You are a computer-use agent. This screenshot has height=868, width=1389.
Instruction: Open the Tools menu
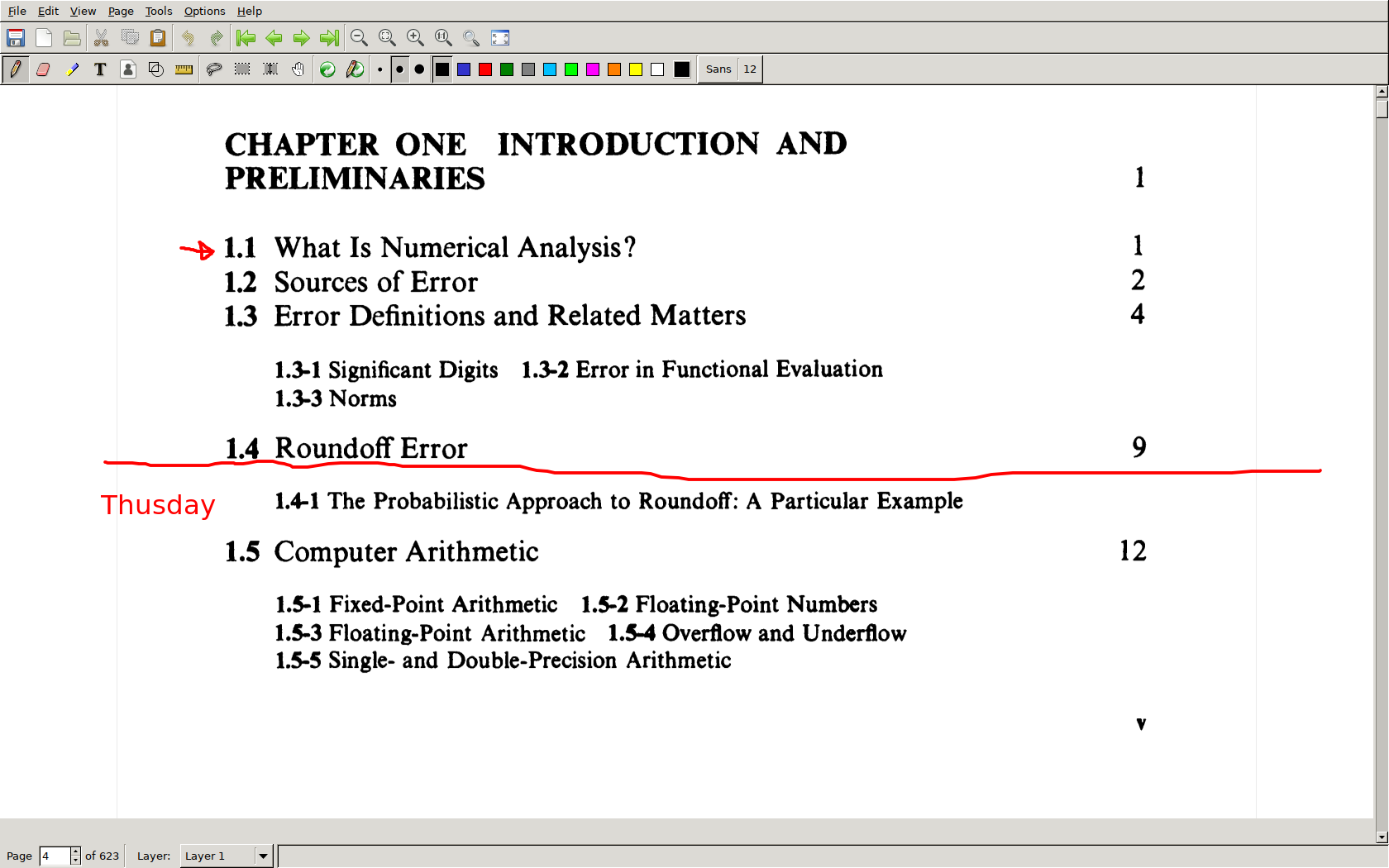coord(158,11)
